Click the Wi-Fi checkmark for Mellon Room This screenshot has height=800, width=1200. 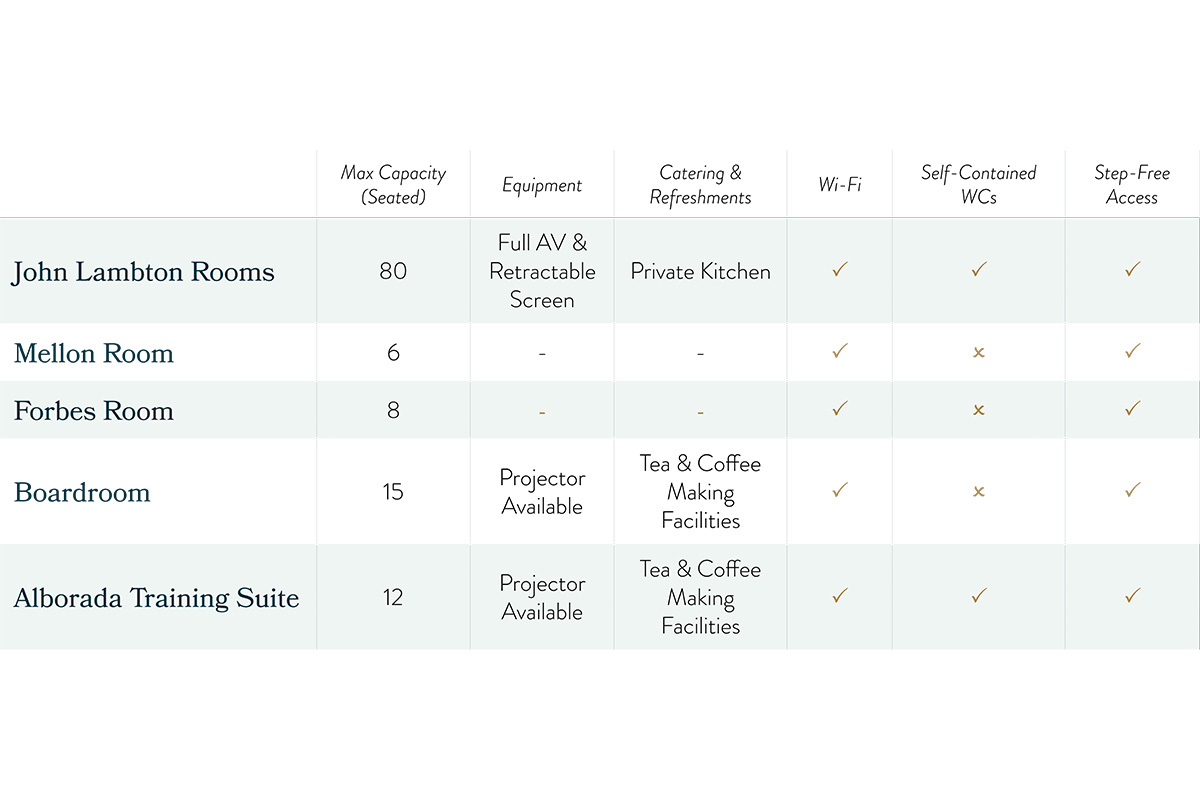840,351
